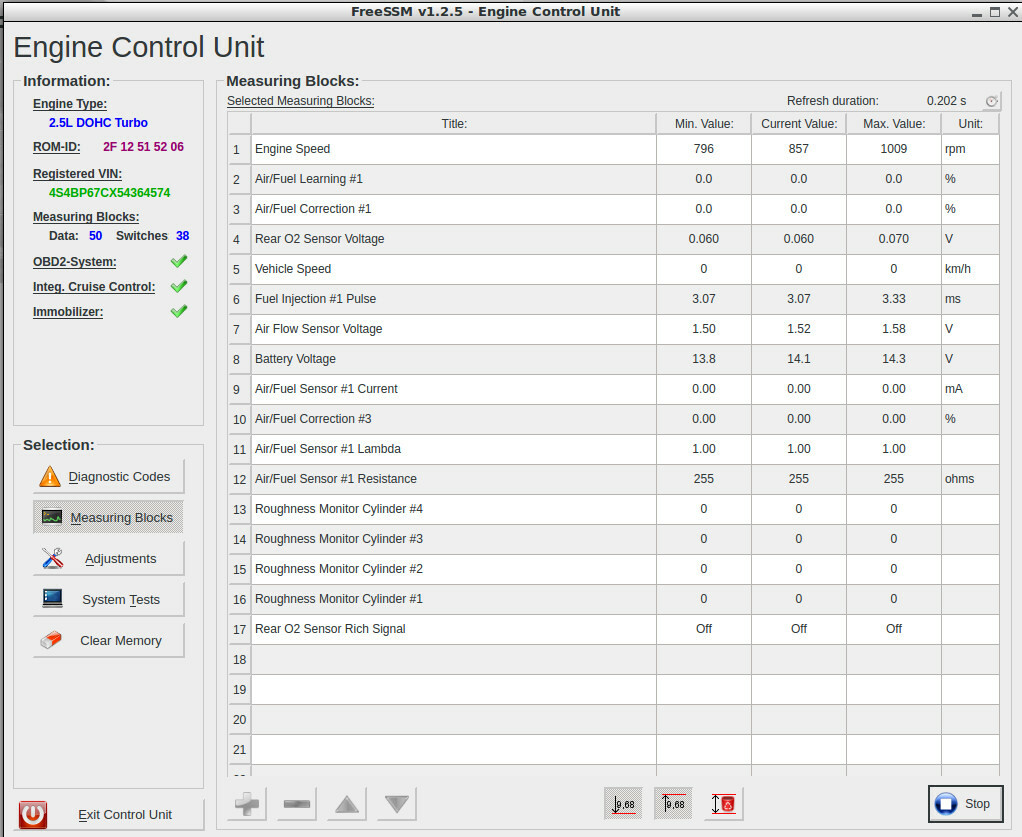Maximize the FreeSSM window
This screenshot has width=1022, height=837.
(x=995, y=12)
